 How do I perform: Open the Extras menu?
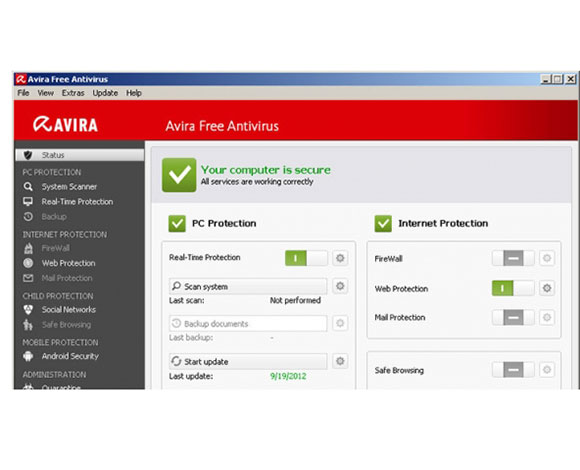pyautogui.click(x=73, y=93)
